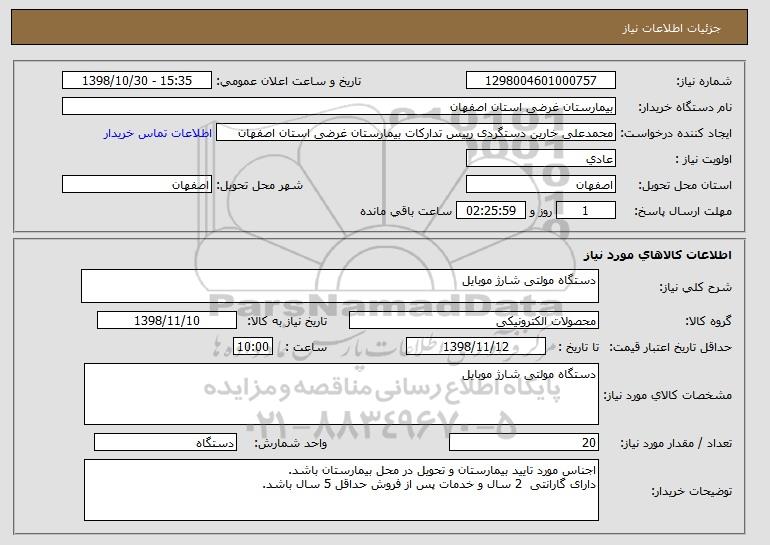This screenshot has height=545, width=770.
Task: Click the time field showing 10:00
Action: (x=253, y=347)
